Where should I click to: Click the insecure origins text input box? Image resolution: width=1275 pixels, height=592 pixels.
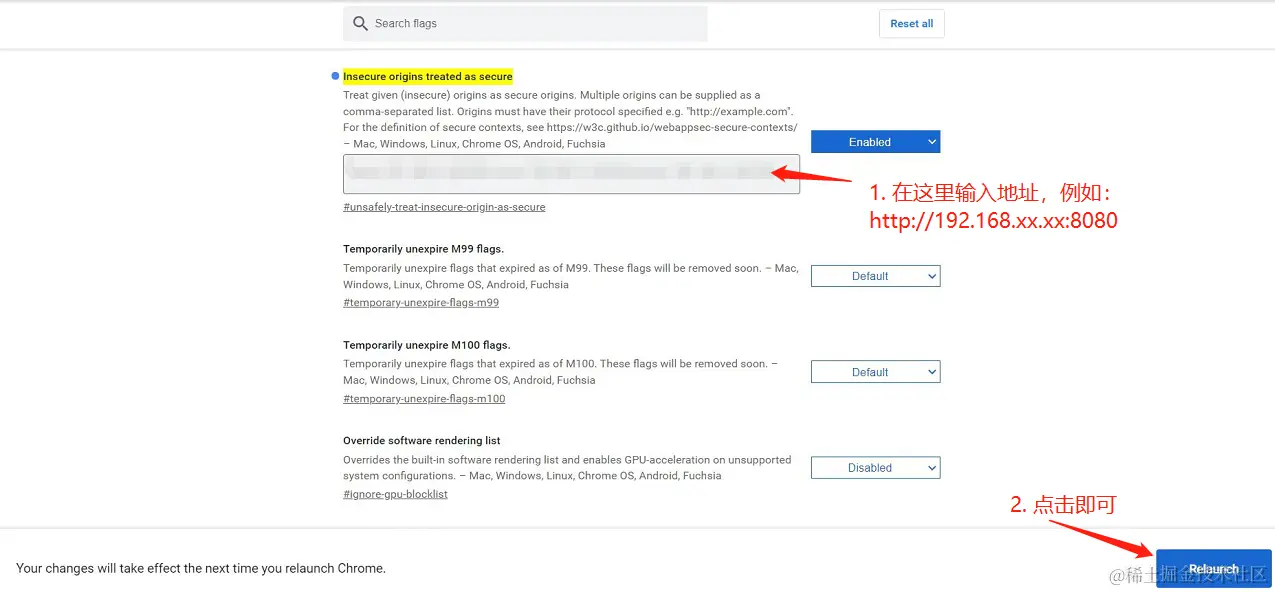[570, 174]
